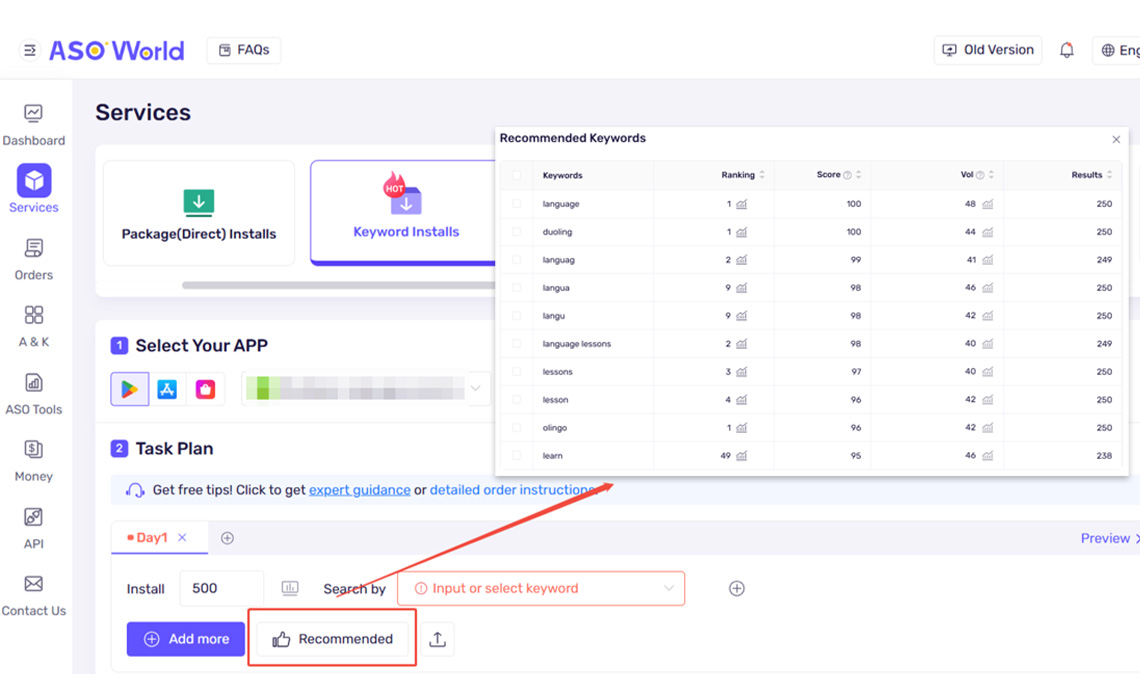The image size is (1140, 700).
Task: Click Add more button
Action: pos(185,639)
